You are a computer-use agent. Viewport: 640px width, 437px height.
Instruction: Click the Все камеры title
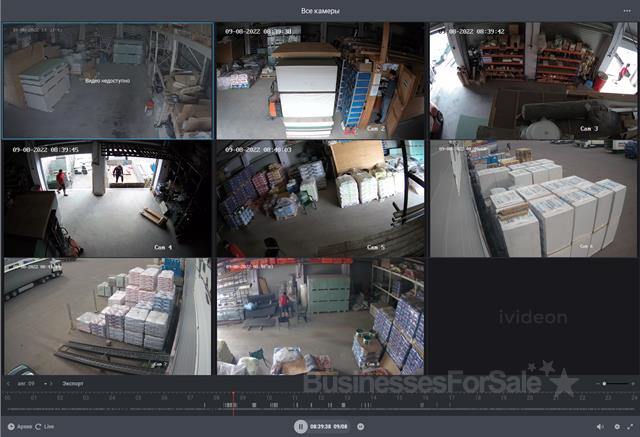tap(320, 10)
